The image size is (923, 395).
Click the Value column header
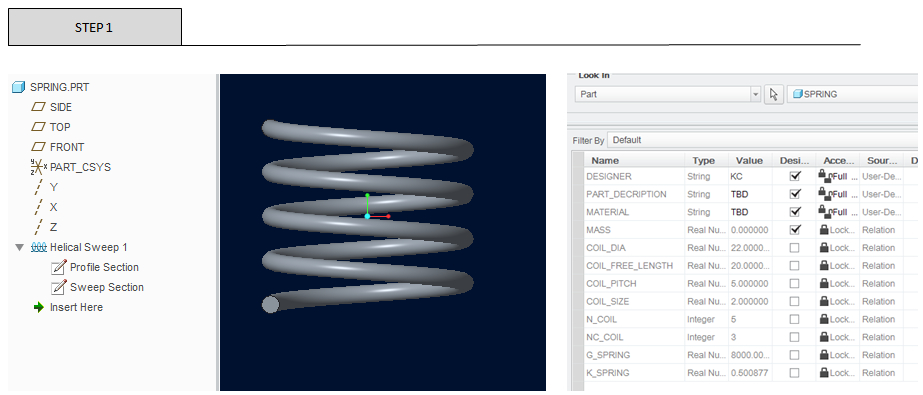tap(749, 160)
